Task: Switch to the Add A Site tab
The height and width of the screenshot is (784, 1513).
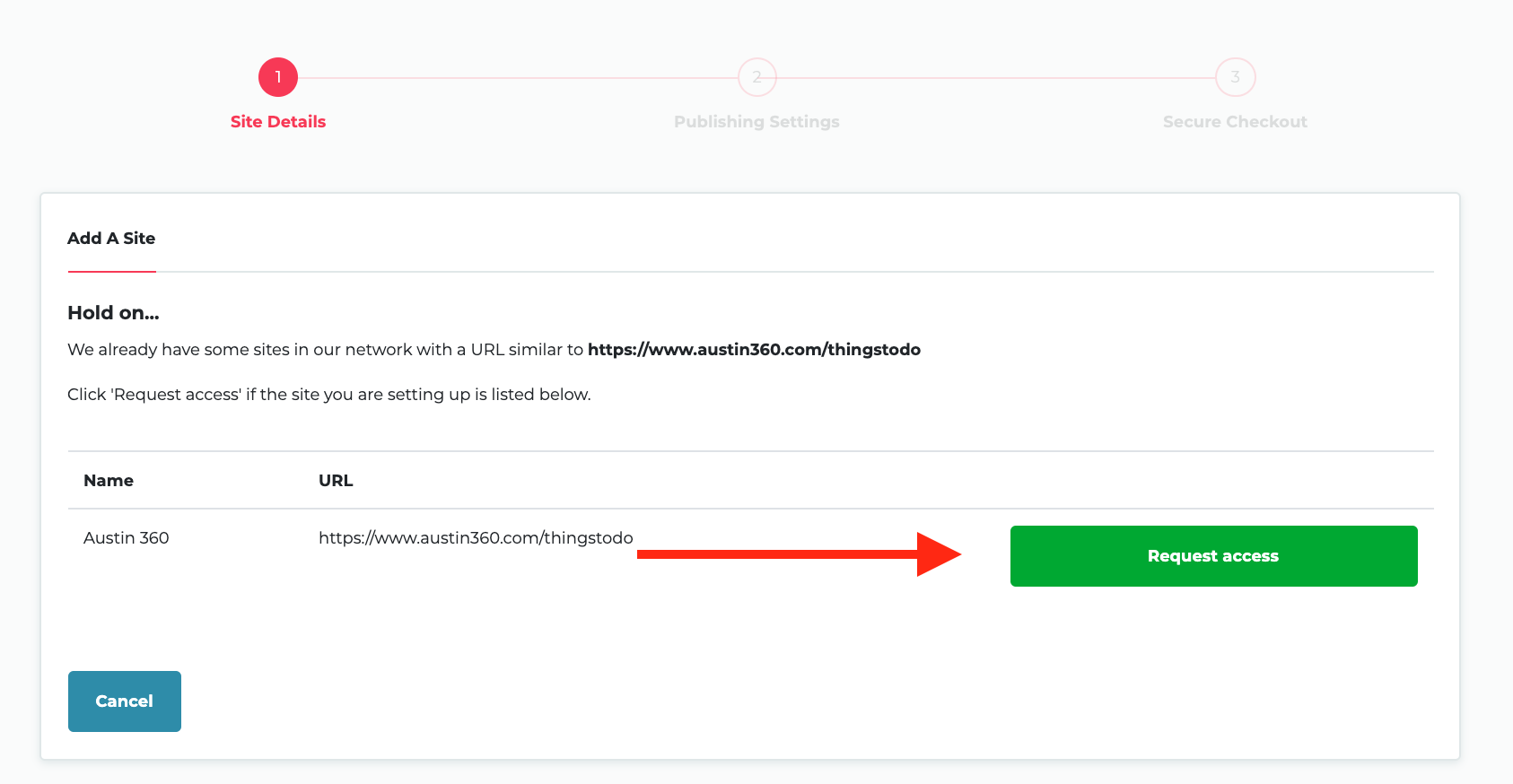Action: coord(111,239)
